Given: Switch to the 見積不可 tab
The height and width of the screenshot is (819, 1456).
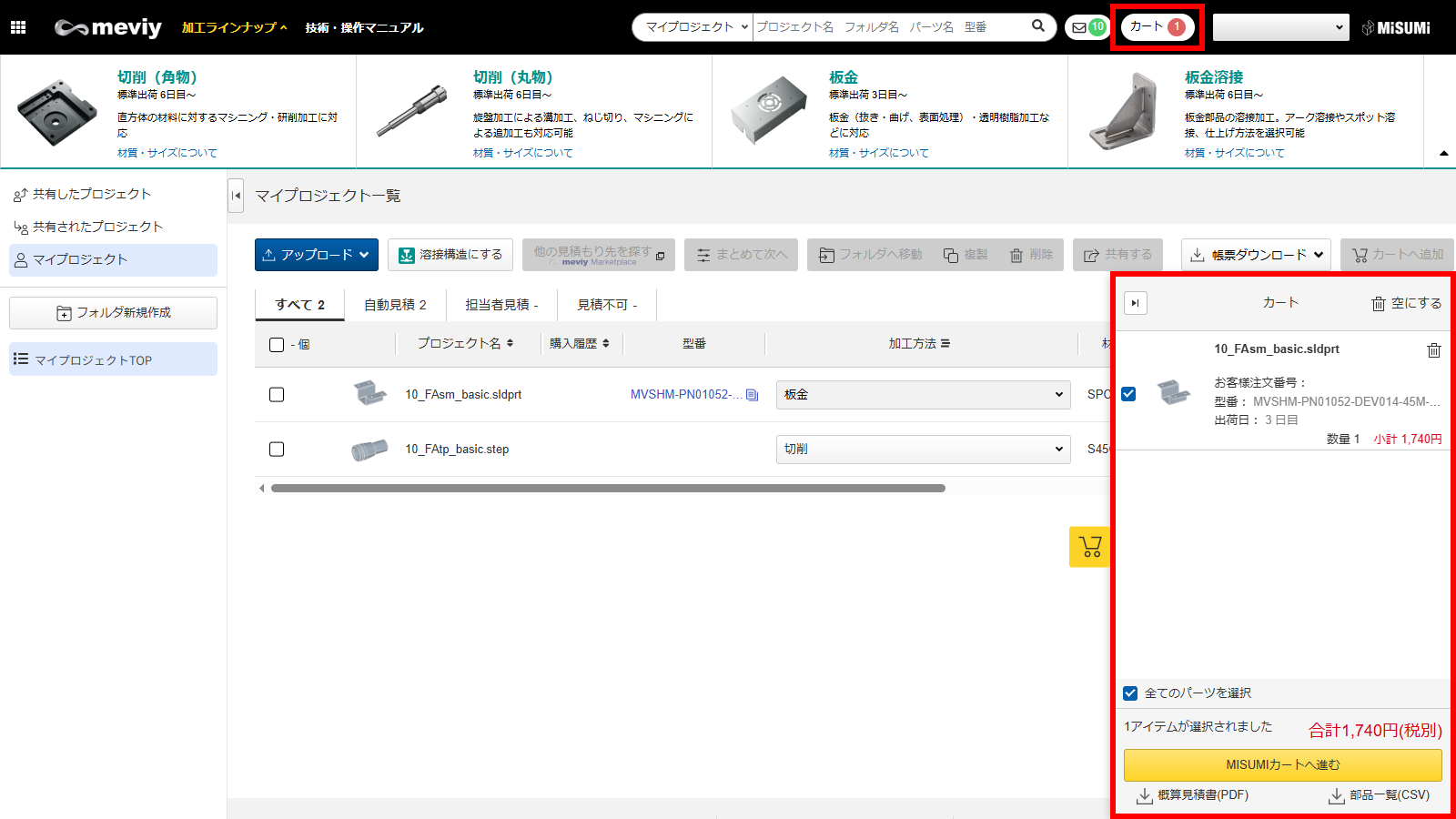Looking at the screenshot, I should 607,305.
